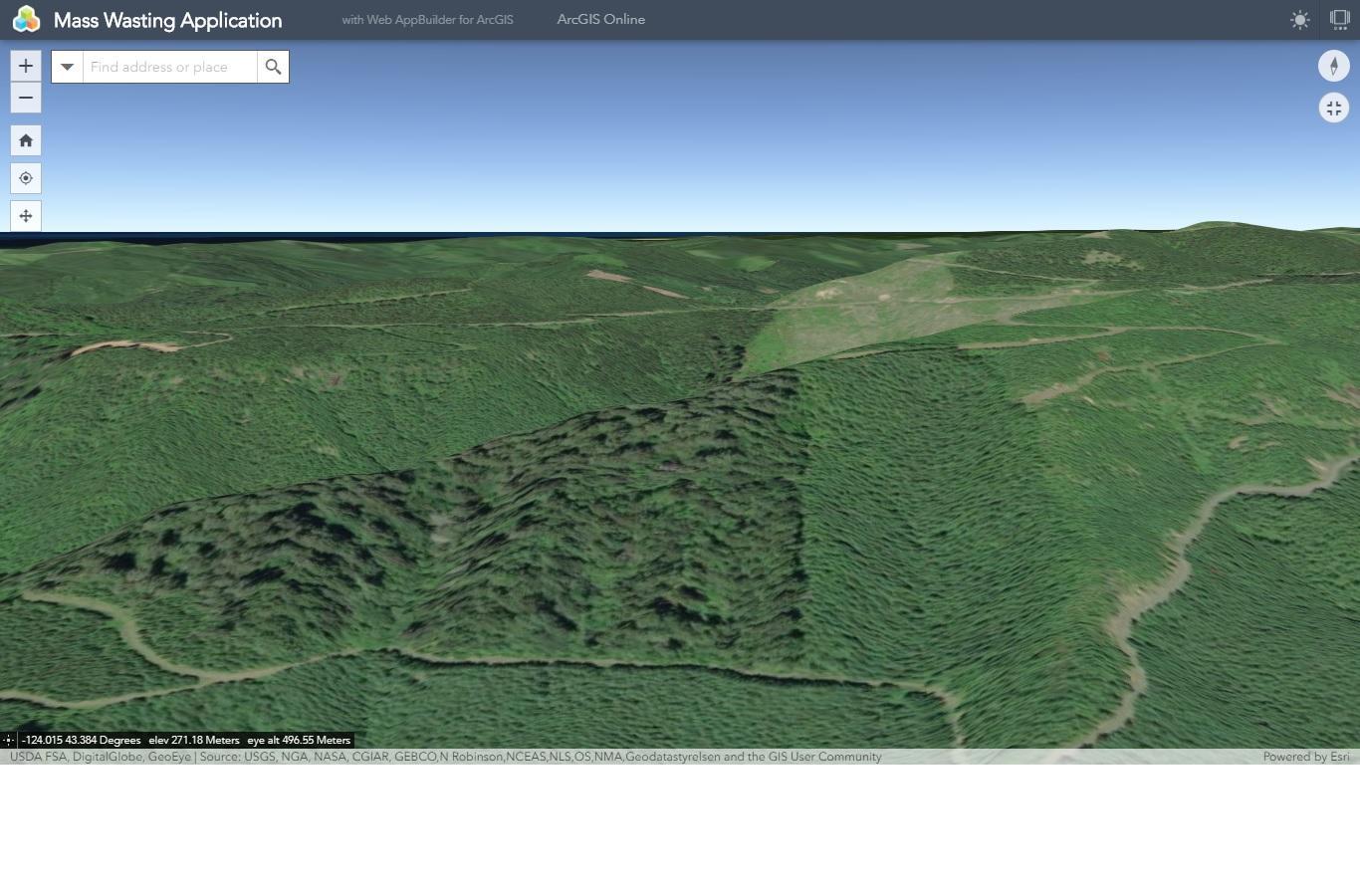Click the Mass Wasting Application logo

pos(27,19)
